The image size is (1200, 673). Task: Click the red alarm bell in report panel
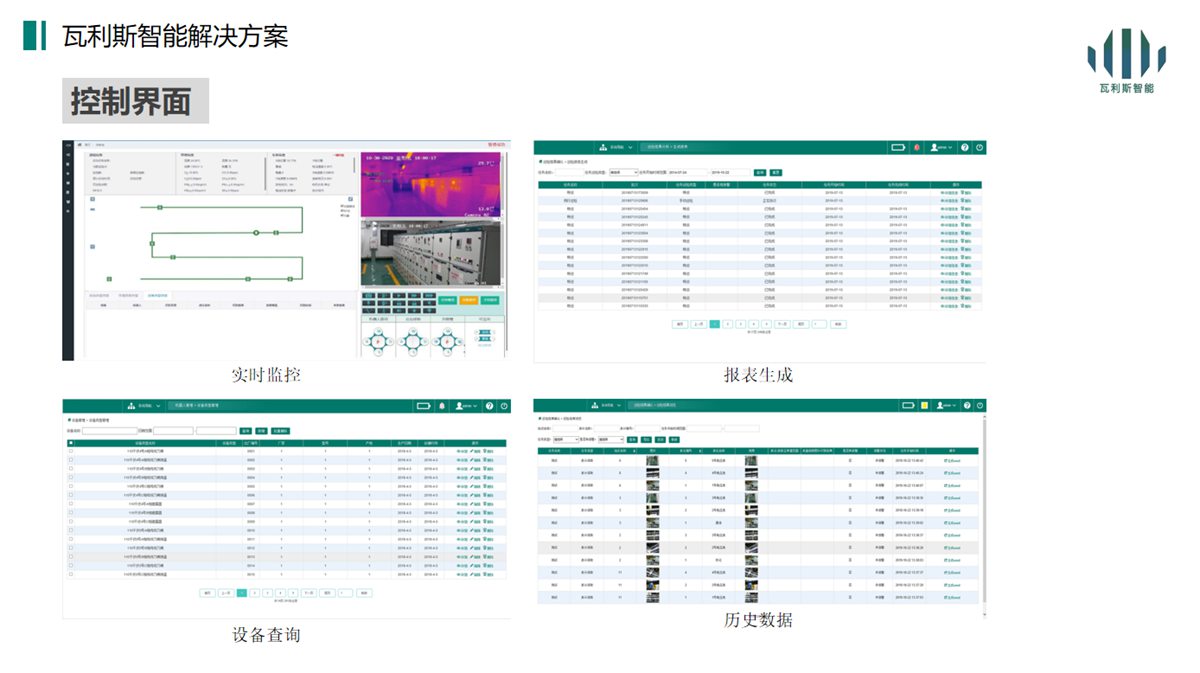[x=916, y=147]
